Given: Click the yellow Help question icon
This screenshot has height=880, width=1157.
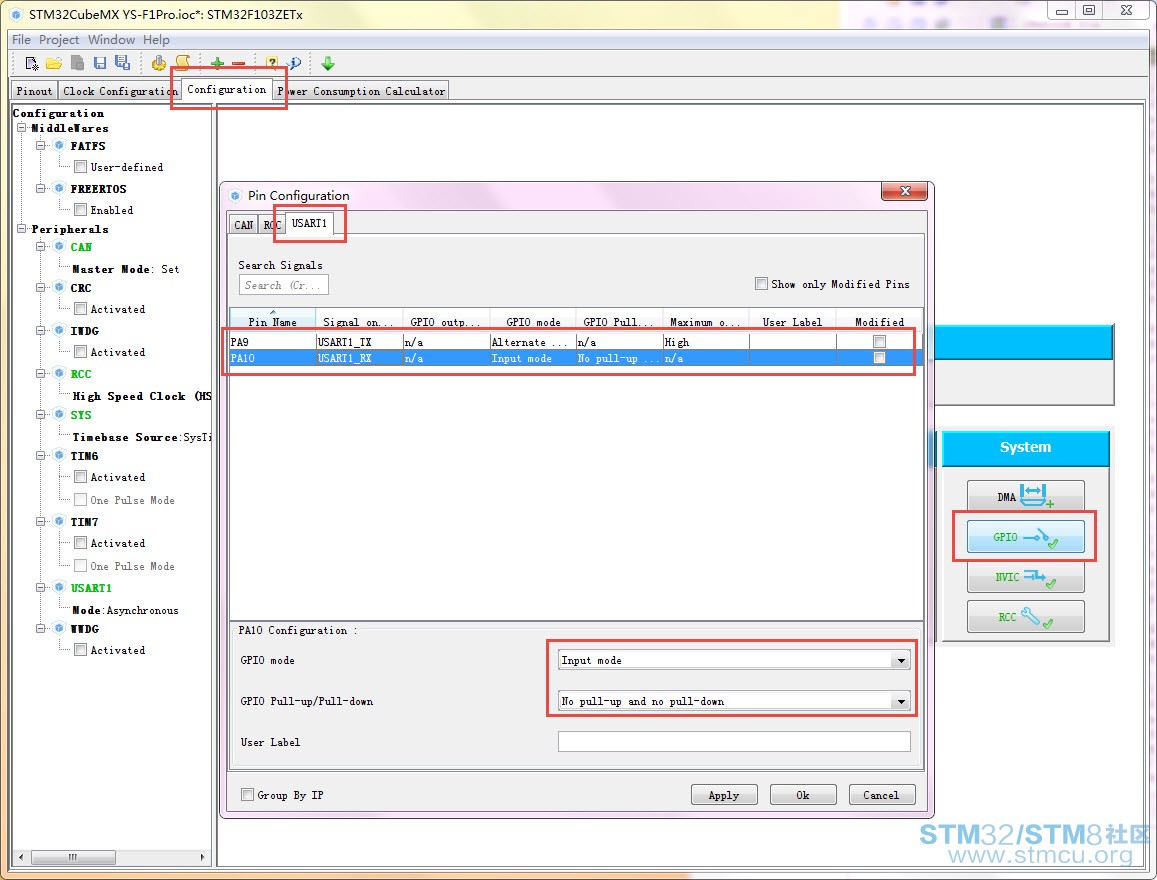Looking at the screenshot, I should click(x=272, y=63).
